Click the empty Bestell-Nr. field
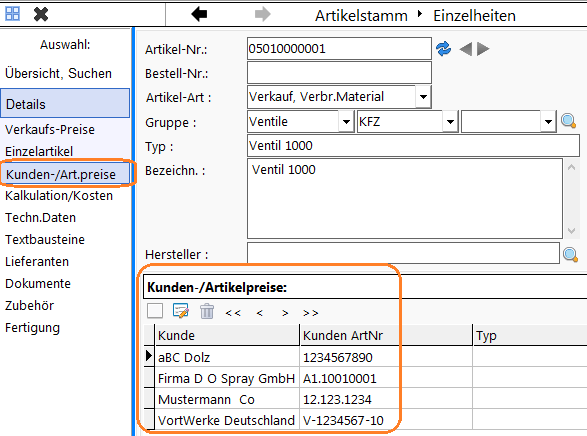This screenshot has width=587, height=436. tap(339, 73)
